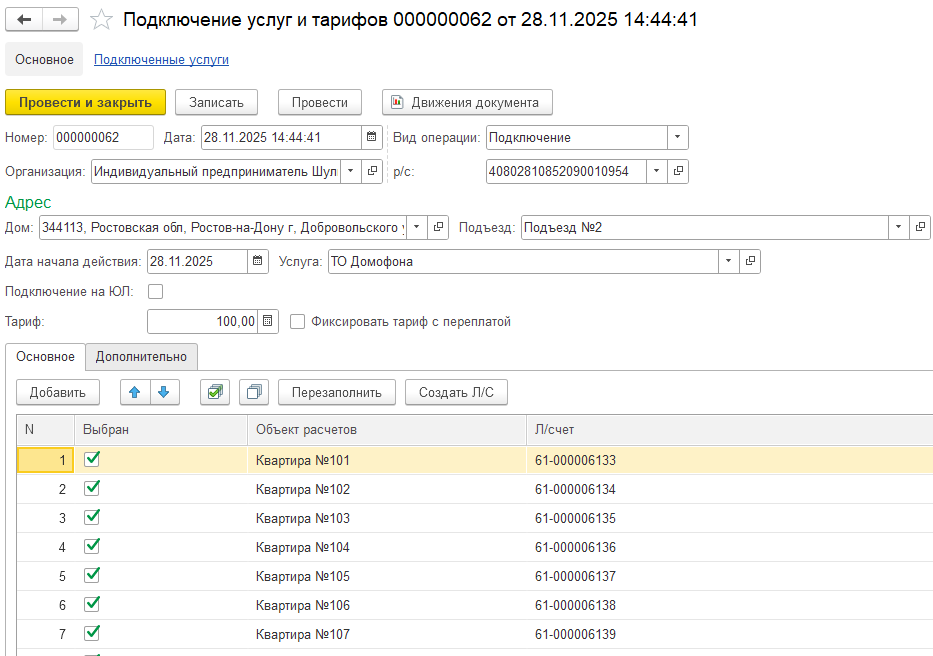The height and width of the screenshot is (656, 933).
Task: Check all rows with the green checkmarks icon
Action: click(215, 392)
